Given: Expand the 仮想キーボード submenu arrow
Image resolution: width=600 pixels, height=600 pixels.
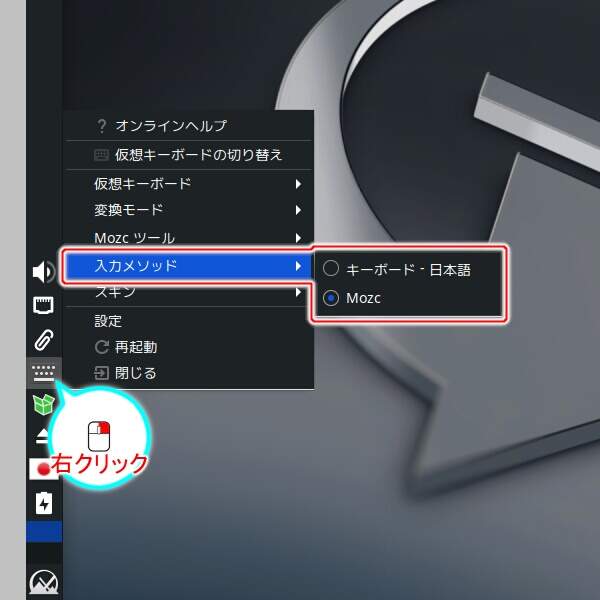Looking at the screenshot, I should [x=298, y=184].
